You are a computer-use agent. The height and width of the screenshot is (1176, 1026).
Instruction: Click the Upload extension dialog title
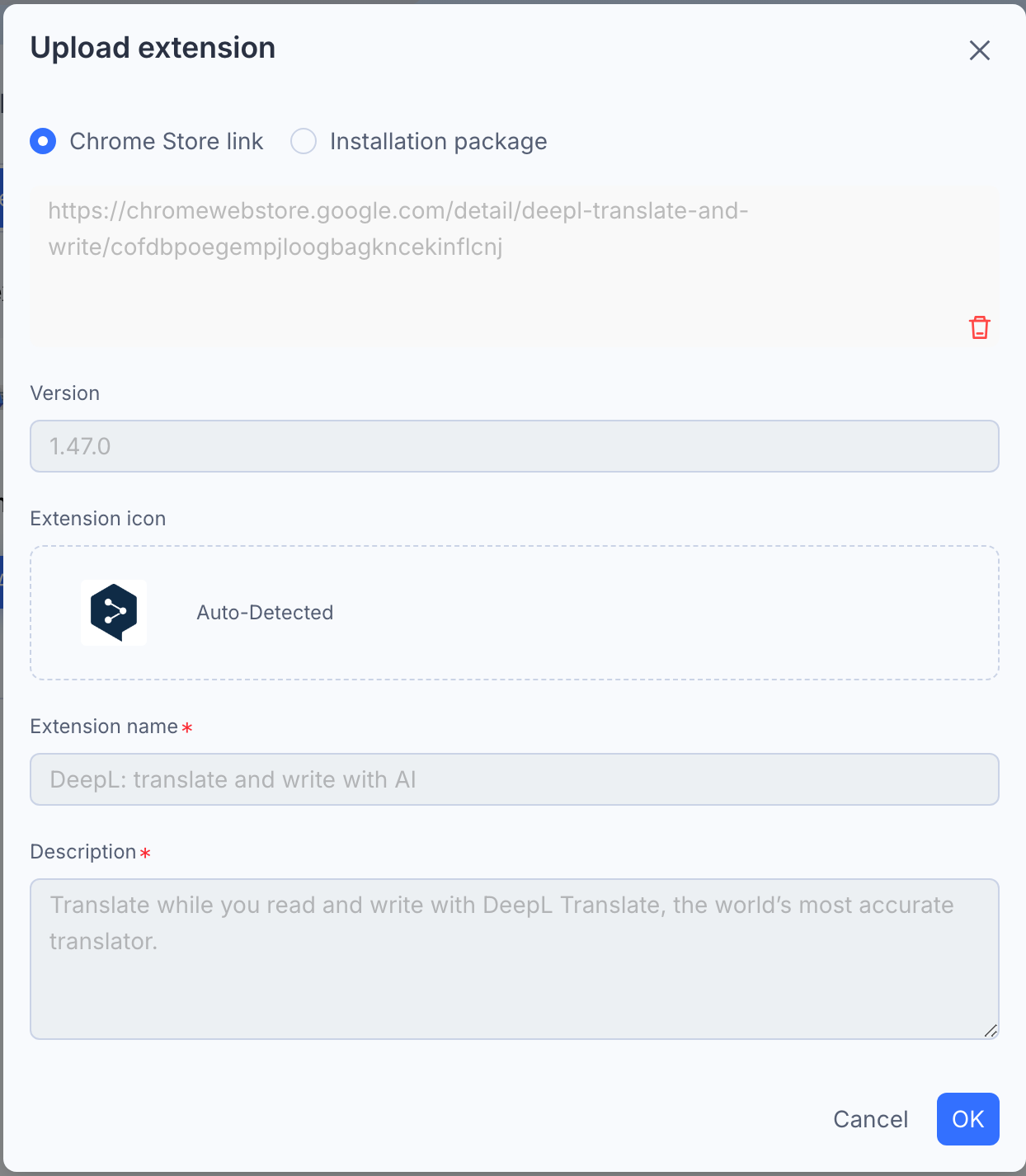coord(153,48)
